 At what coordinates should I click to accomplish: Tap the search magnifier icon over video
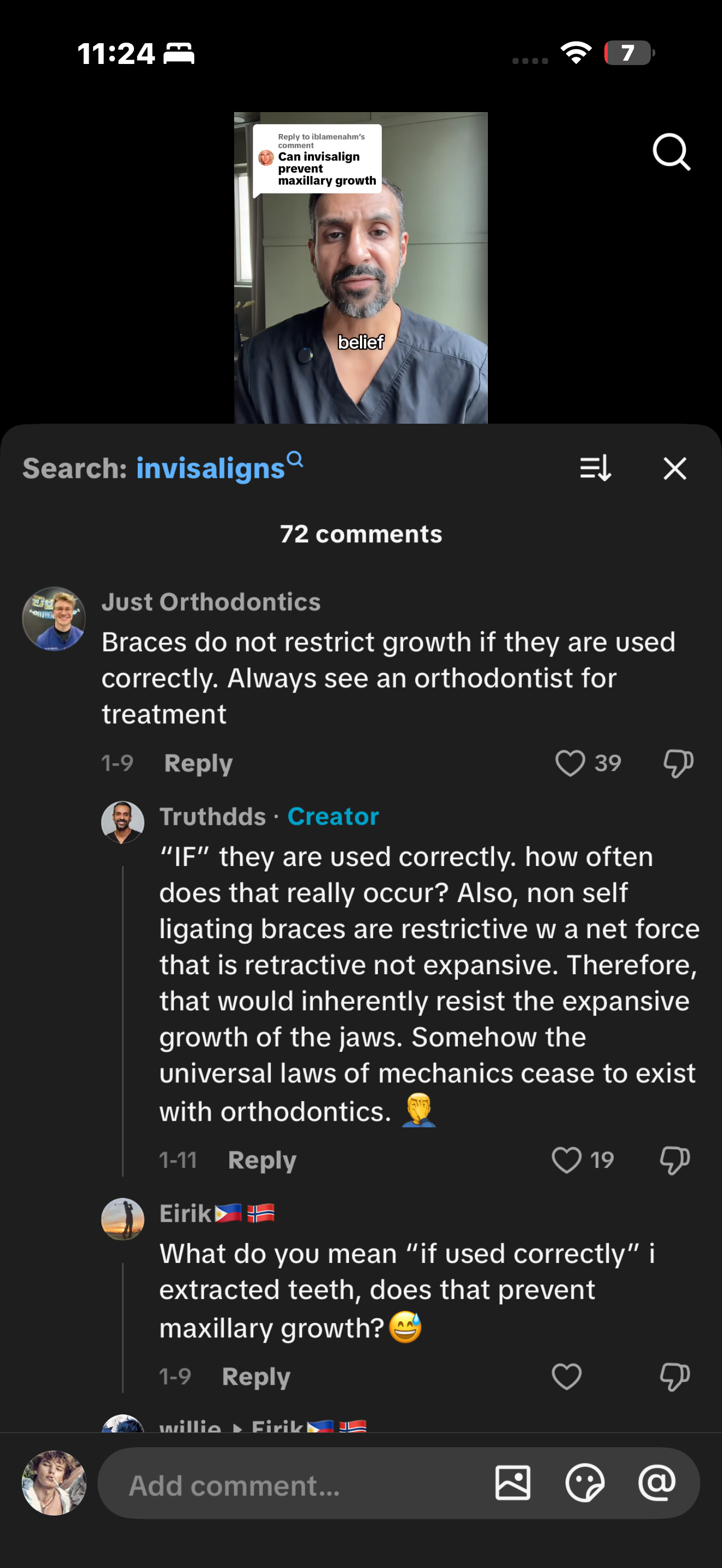pos(672,151)
